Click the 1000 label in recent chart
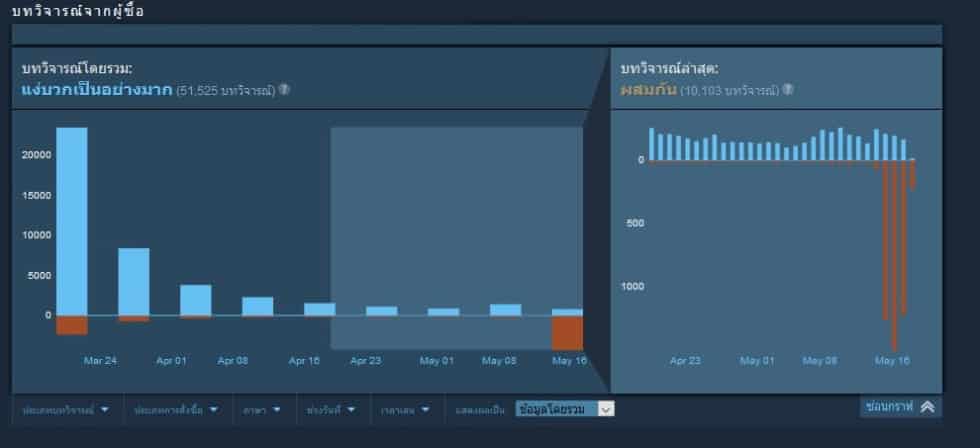Screen dimensions: 980x448 pyautogui.click(x=632, y=286)
